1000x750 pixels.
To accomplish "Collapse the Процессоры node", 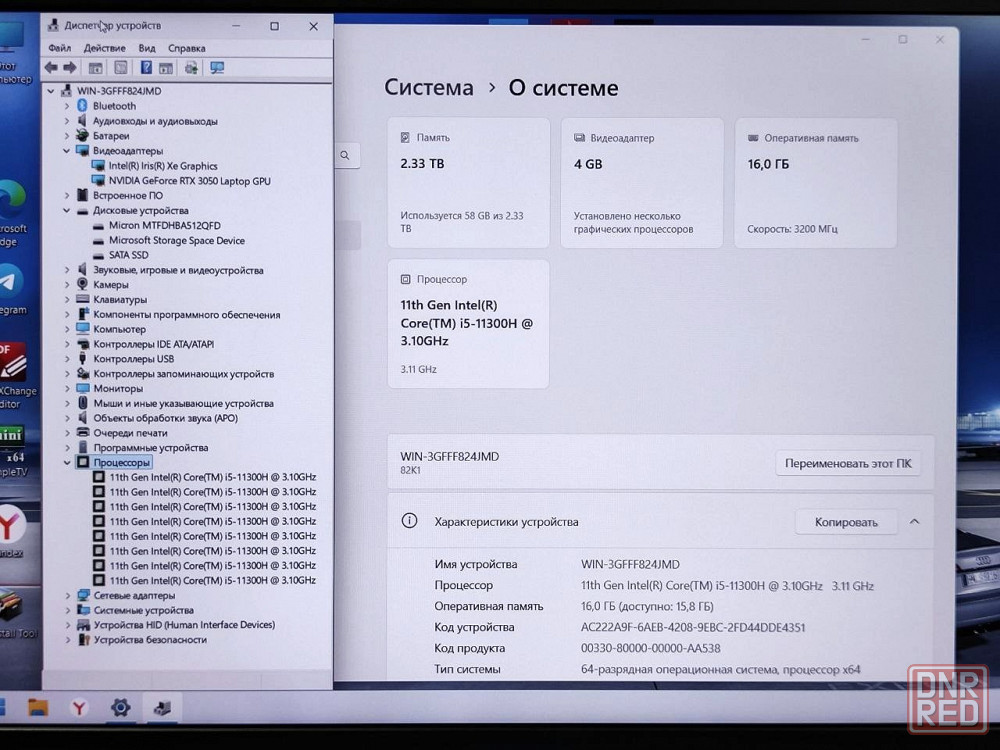I will [x=67, y=462].
